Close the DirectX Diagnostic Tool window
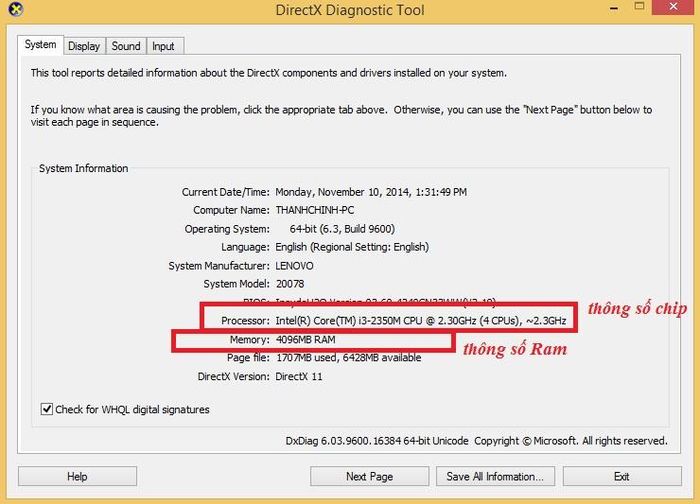The height and width of the screenshot is (504, 700). tap(675, 7)
